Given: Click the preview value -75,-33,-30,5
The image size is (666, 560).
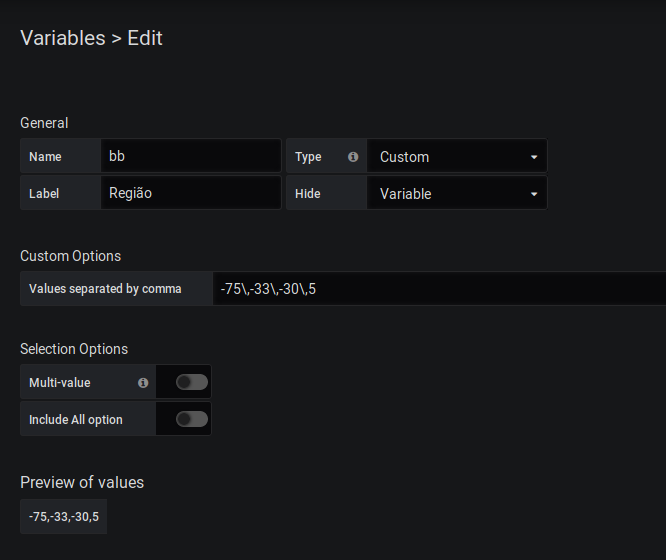Looking at the screenshot, I should (x=64, y=517).
